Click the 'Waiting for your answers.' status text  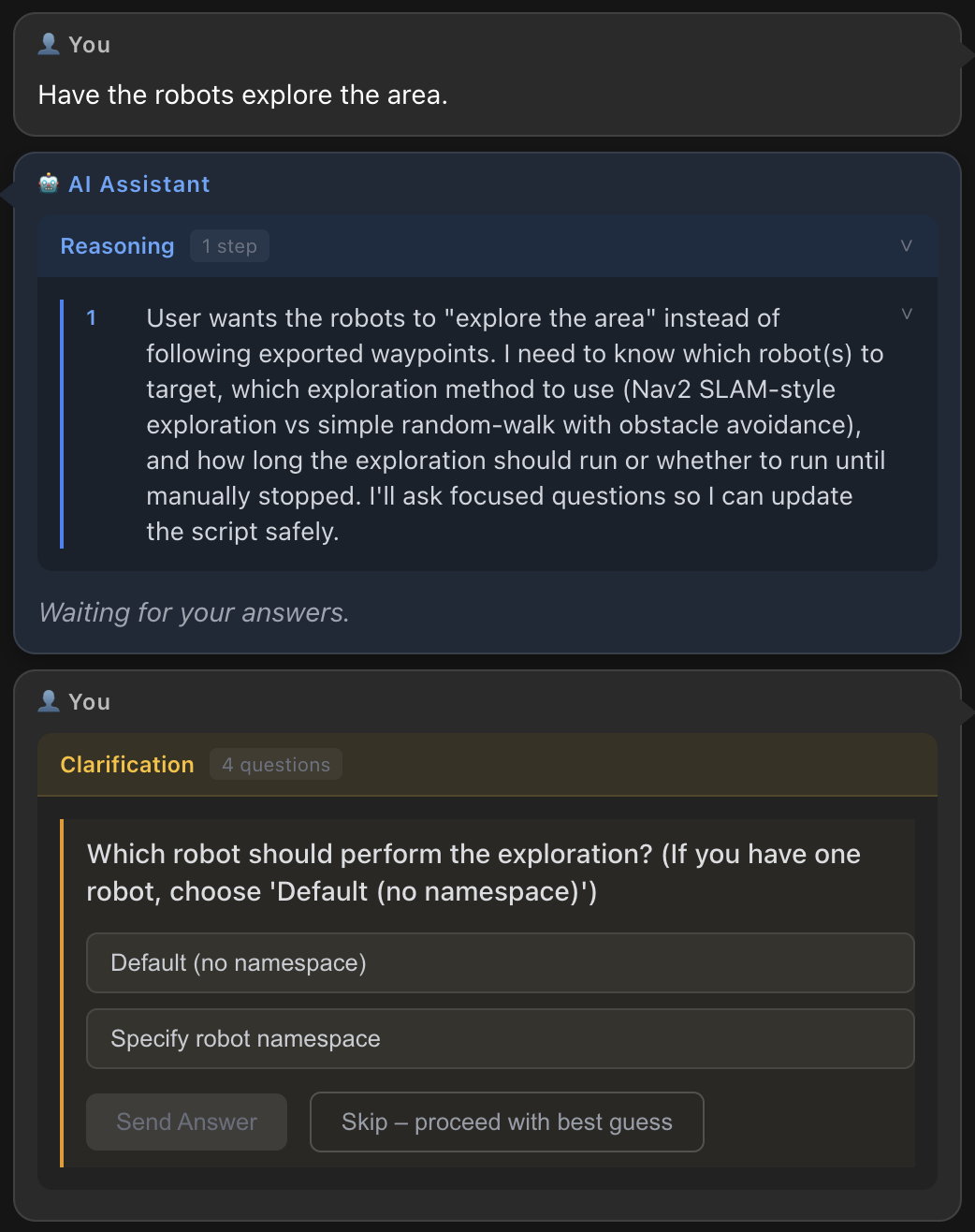tap(194, 612)
